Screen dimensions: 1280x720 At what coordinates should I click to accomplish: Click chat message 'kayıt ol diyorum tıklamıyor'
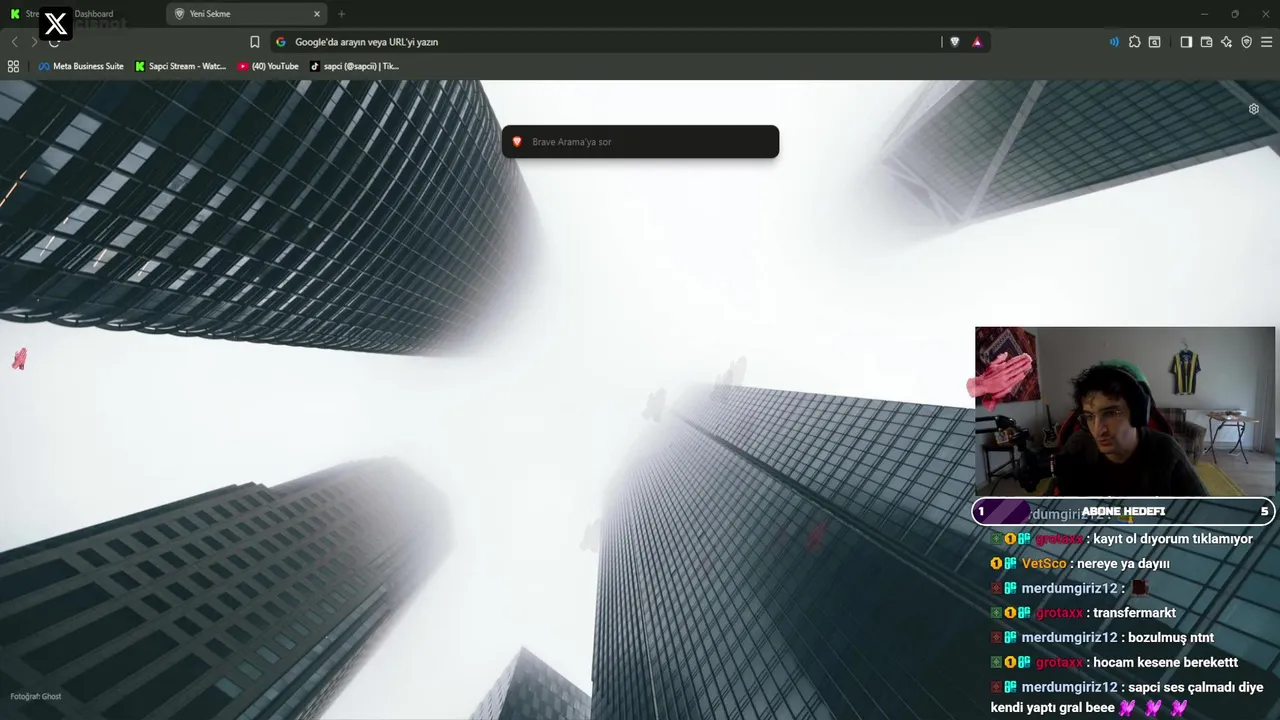click(1172, 538)
